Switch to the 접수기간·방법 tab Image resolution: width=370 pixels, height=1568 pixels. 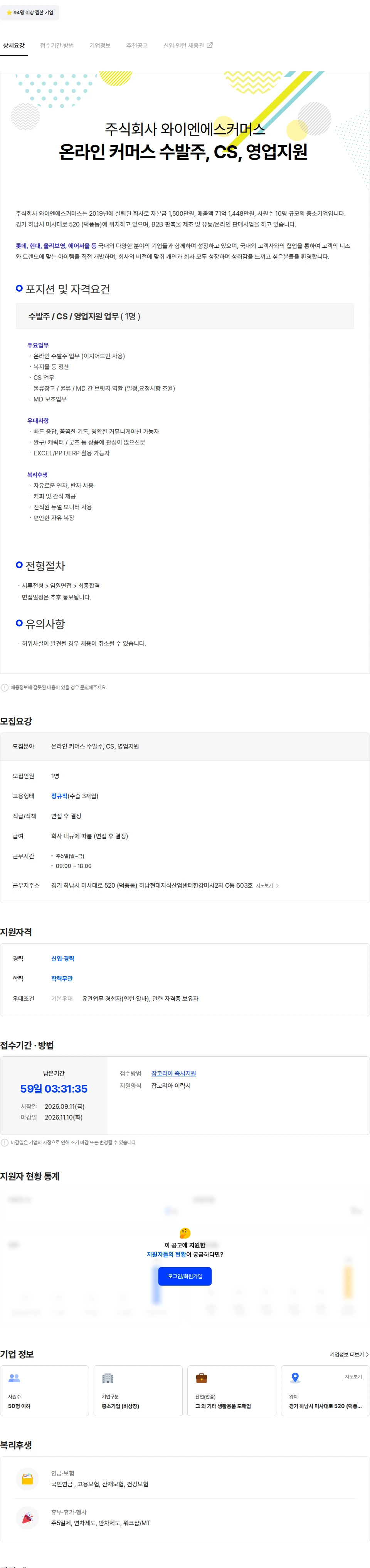point(57,45)
